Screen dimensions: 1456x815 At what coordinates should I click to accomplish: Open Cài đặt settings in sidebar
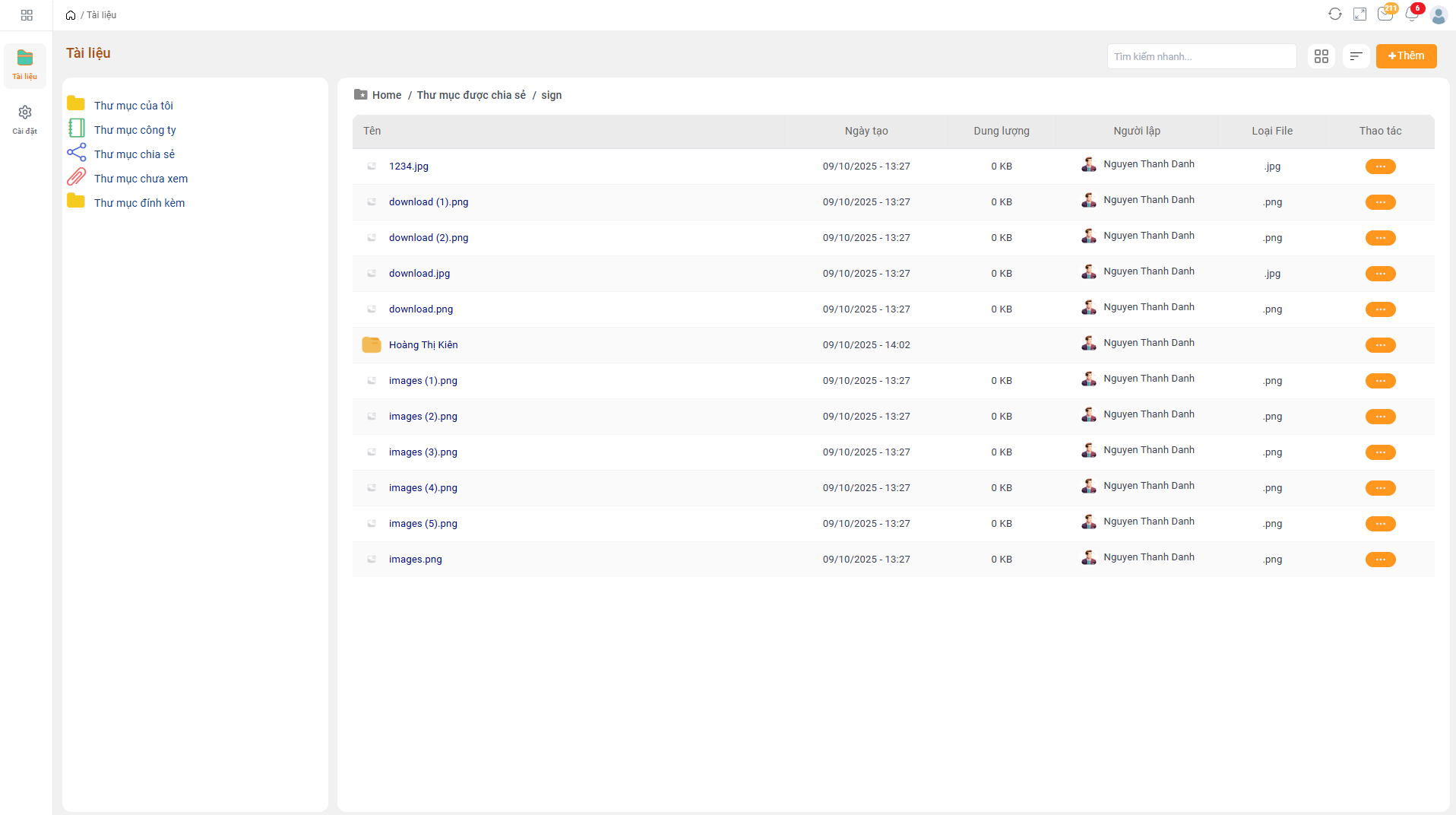[x=25, y=119]
